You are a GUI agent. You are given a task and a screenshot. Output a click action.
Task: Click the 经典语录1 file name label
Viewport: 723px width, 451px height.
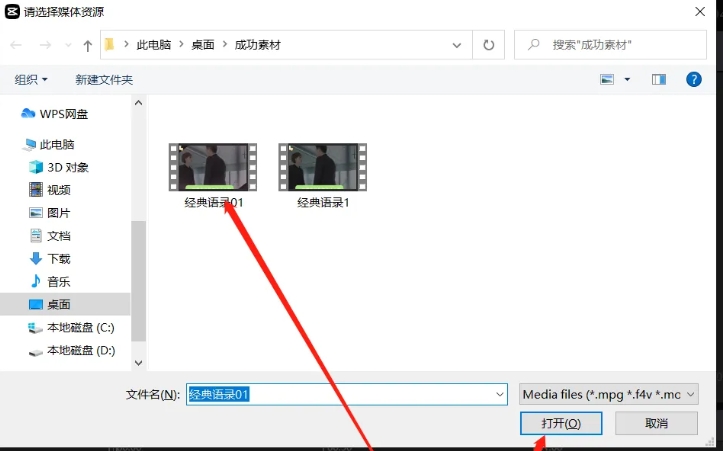coord(323,202)
